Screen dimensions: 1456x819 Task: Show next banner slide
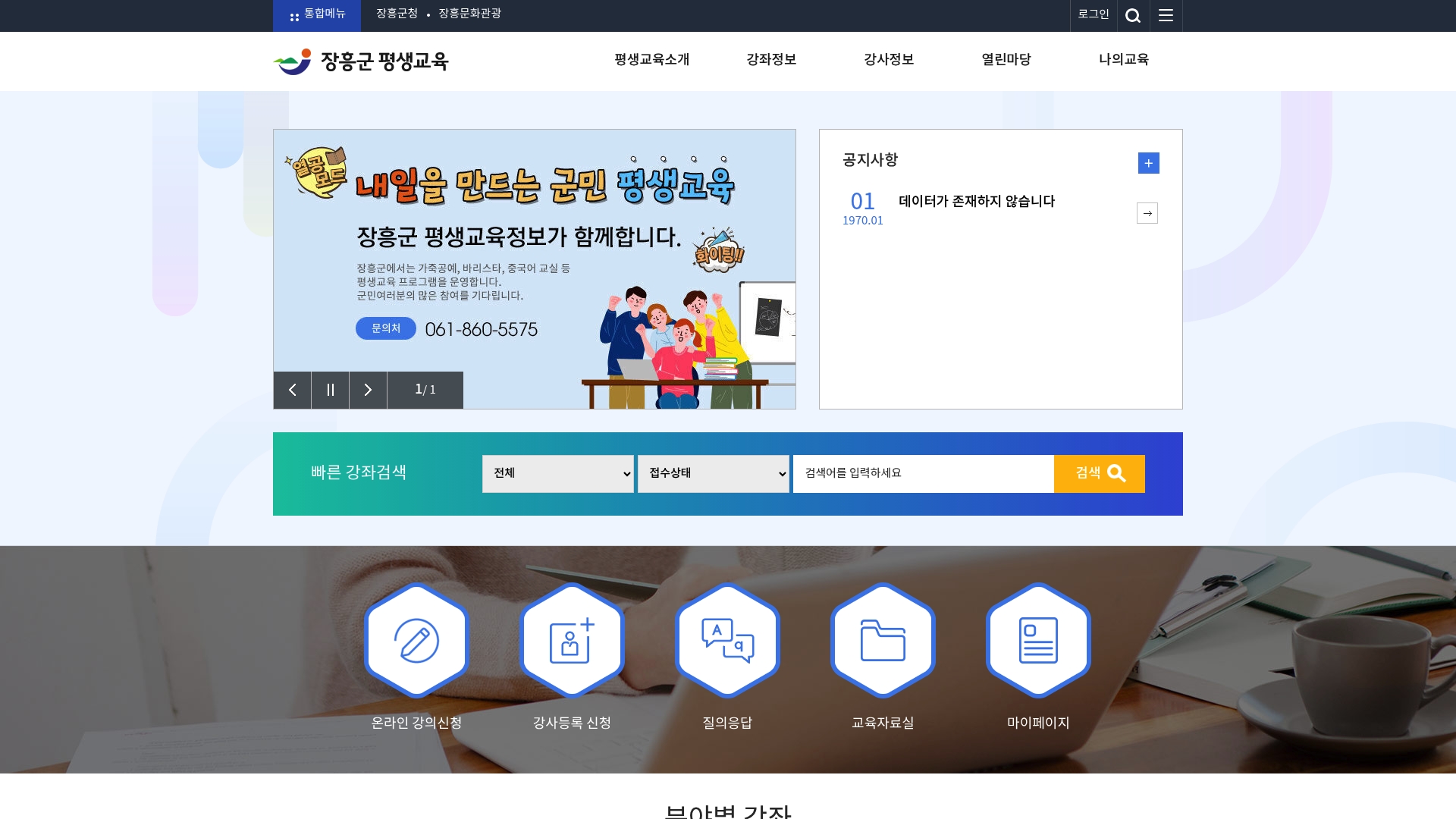point(368,390)
